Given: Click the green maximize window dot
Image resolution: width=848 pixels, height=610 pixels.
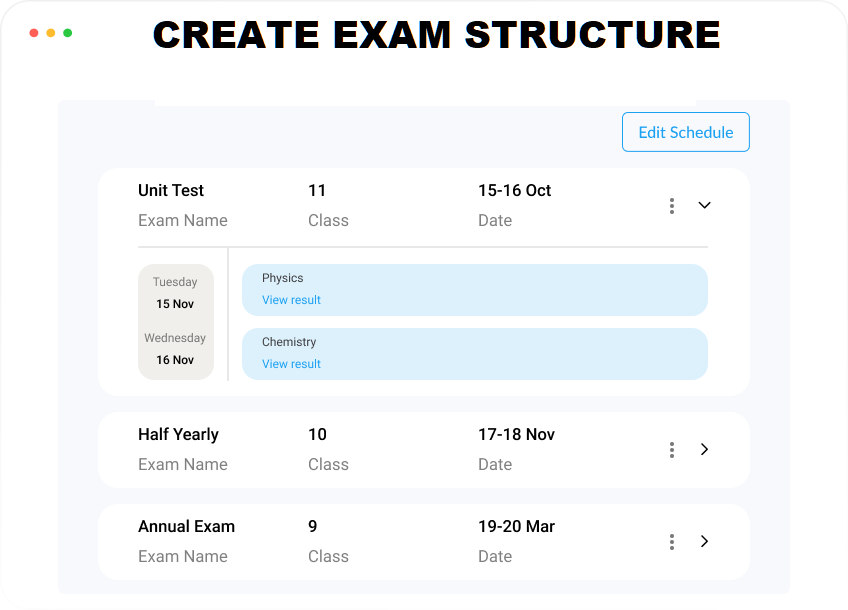Looking at the screenshot, I should pyautogui.click(x=68, y=33).
